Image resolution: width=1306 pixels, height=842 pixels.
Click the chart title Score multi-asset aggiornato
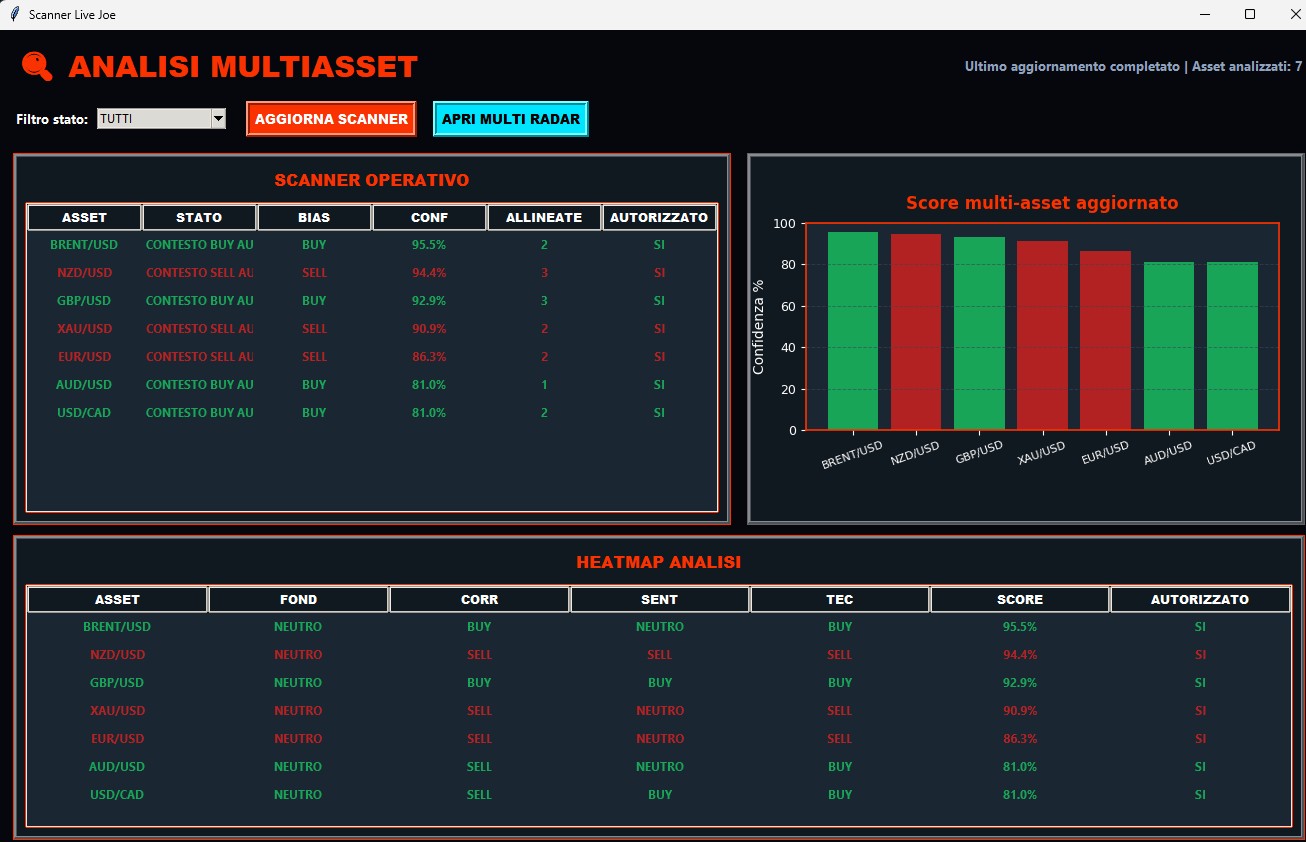[1042, 202]
